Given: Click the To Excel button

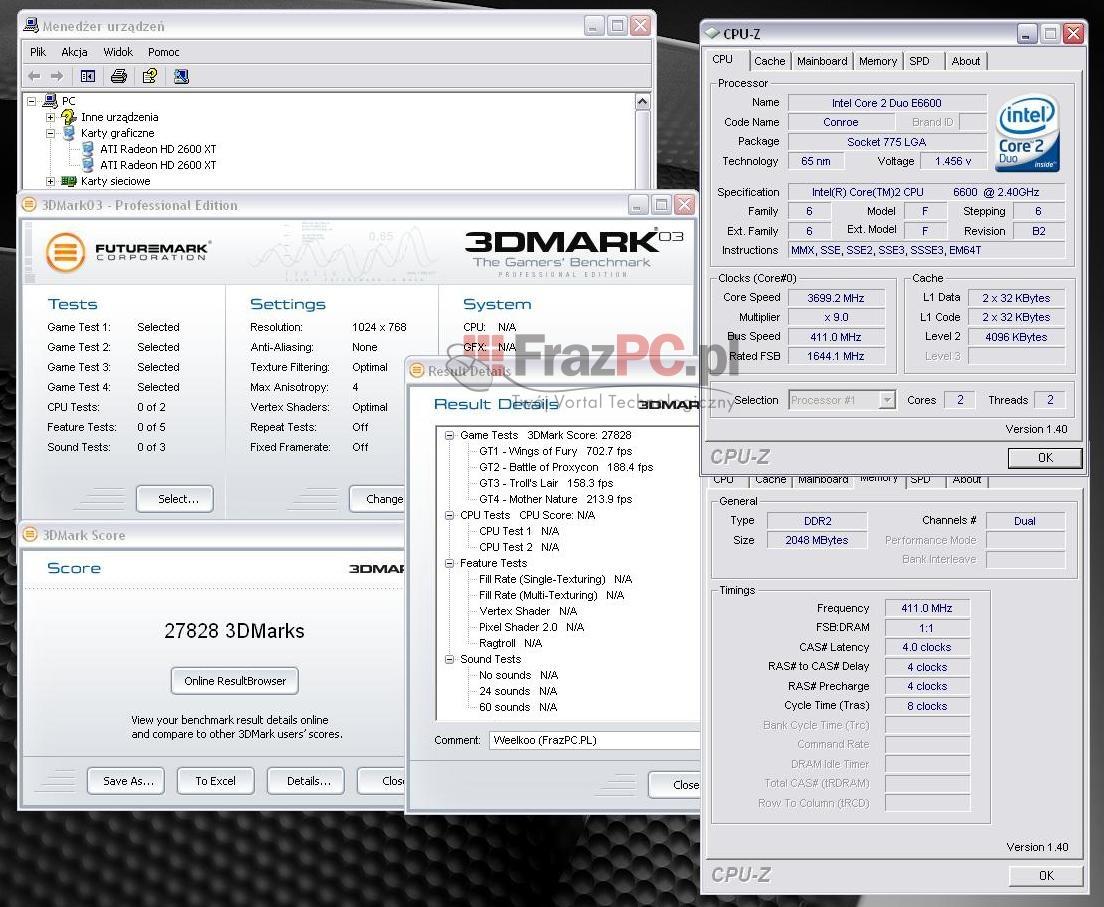Looking at the screenshot, I should pyautogui.click(x=215, y=781).
